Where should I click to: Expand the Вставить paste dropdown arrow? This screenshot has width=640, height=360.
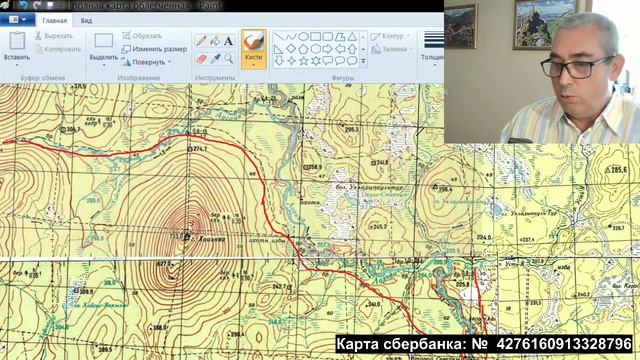coord(17,65)
